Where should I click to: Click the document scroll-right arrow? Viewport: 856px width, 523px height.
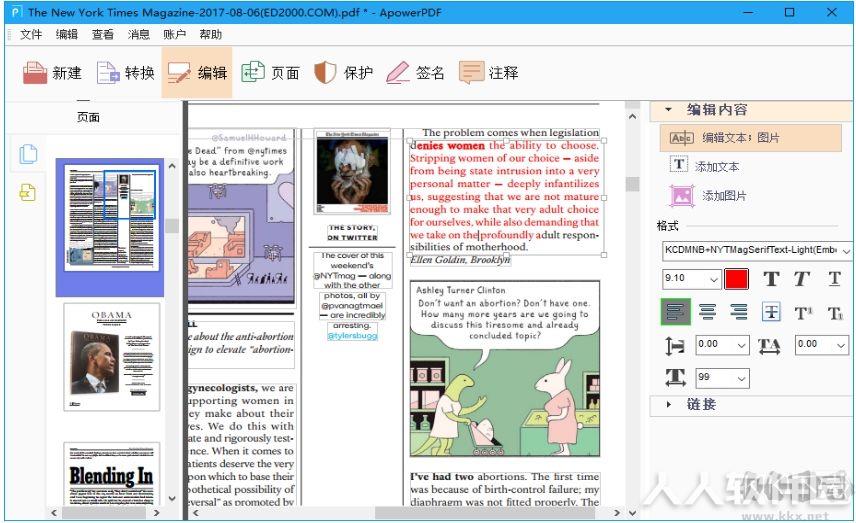tap(617, 513)
